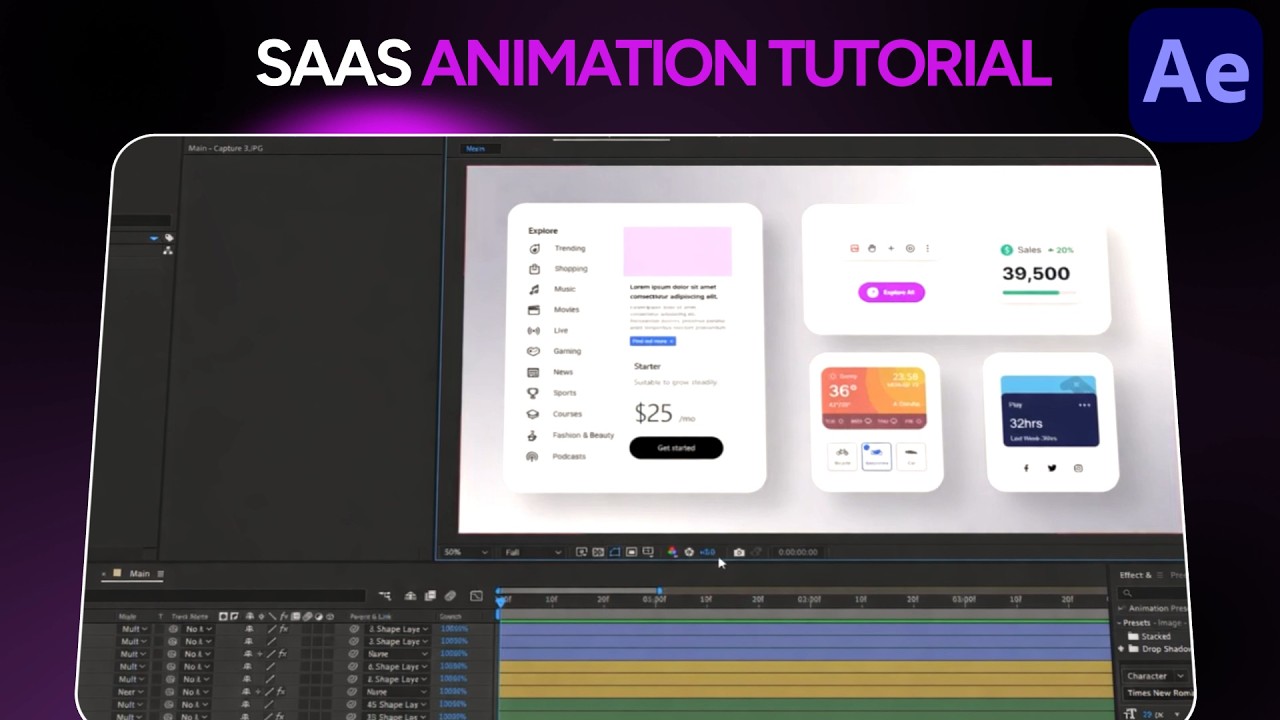Open the 6. Shape Layer parent dropdown
The width and height of the screenshot is (1280, 720).
(x=398, y=667)
